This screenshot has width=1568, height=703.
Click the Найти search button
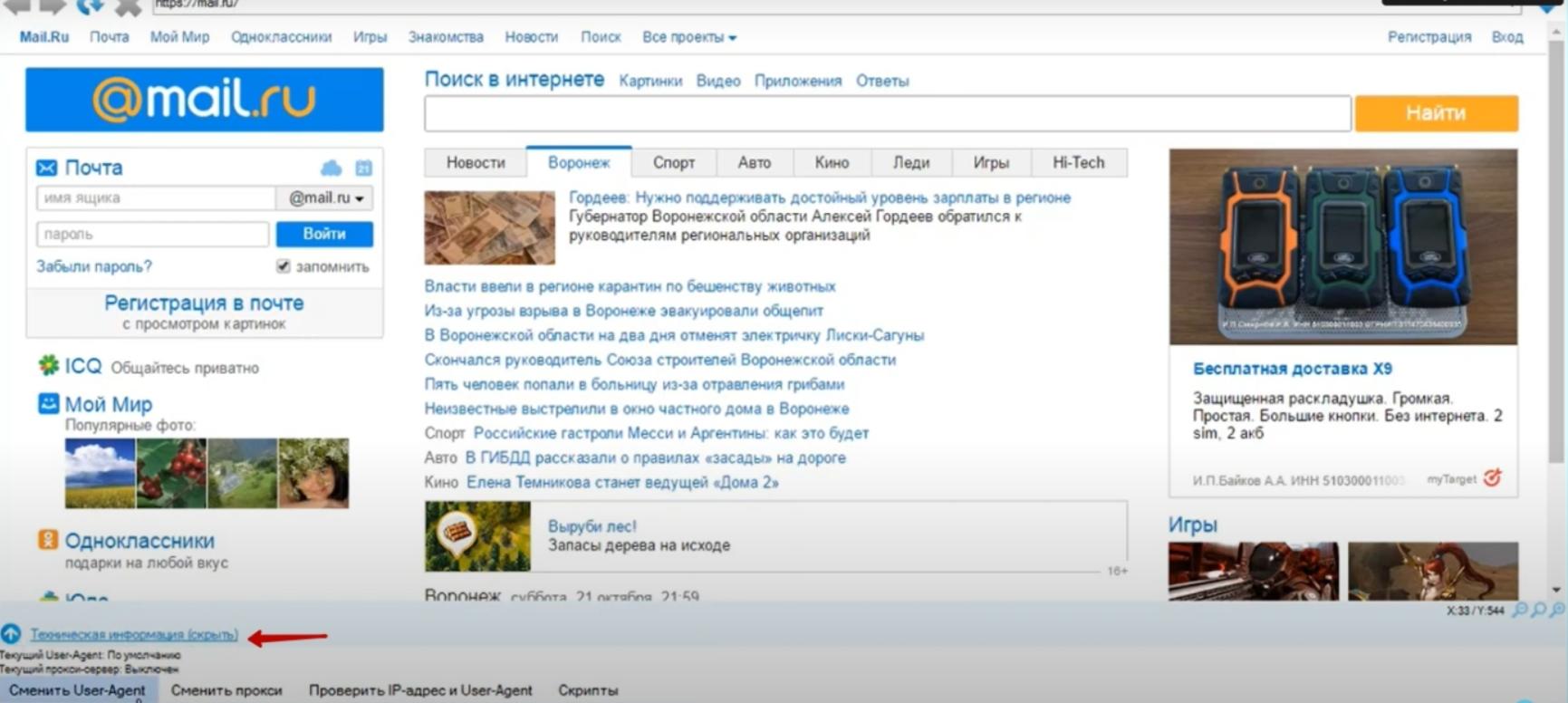[x=1437, y=113]
